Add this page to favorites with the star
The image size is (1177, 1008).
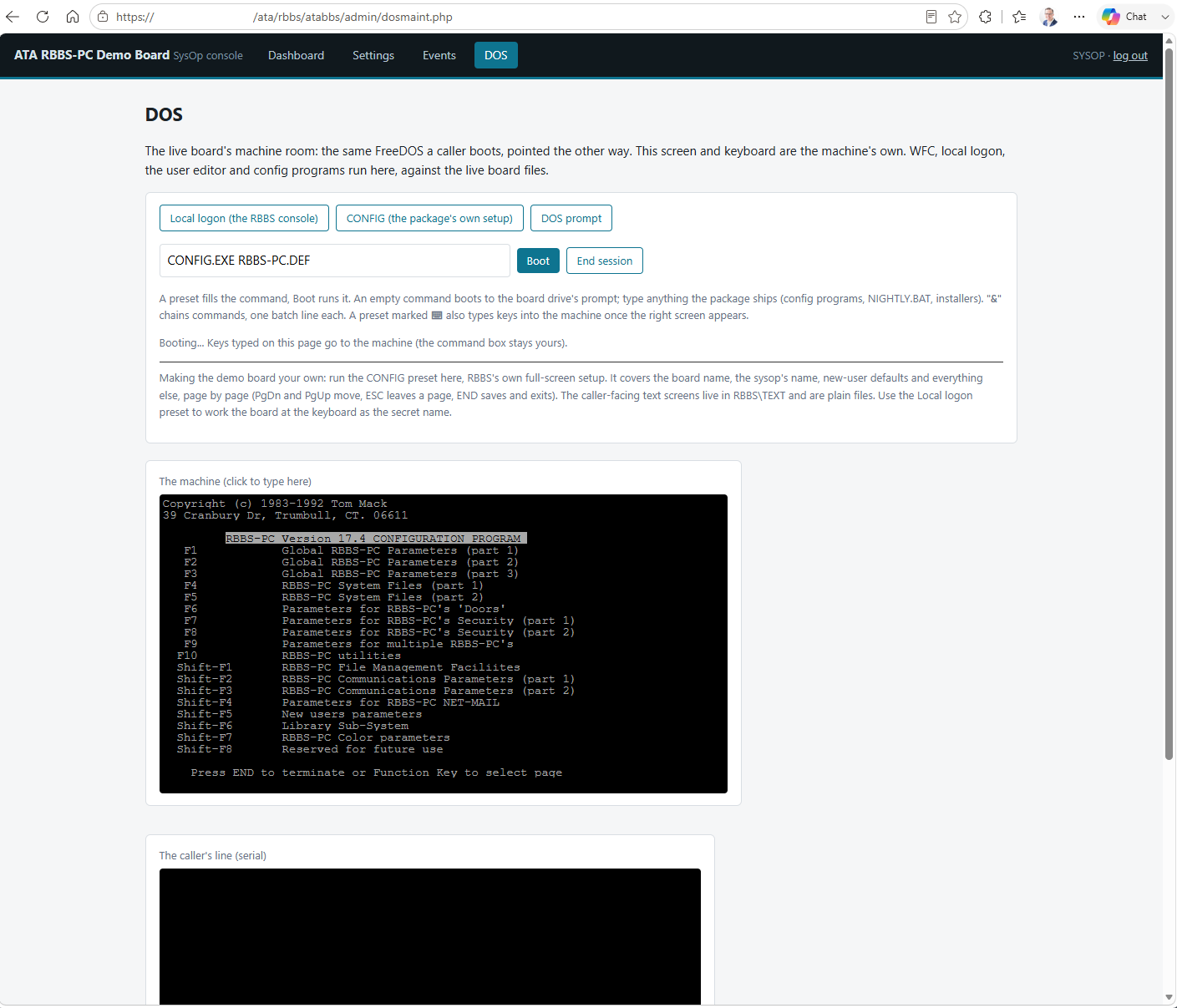(955, 17)
